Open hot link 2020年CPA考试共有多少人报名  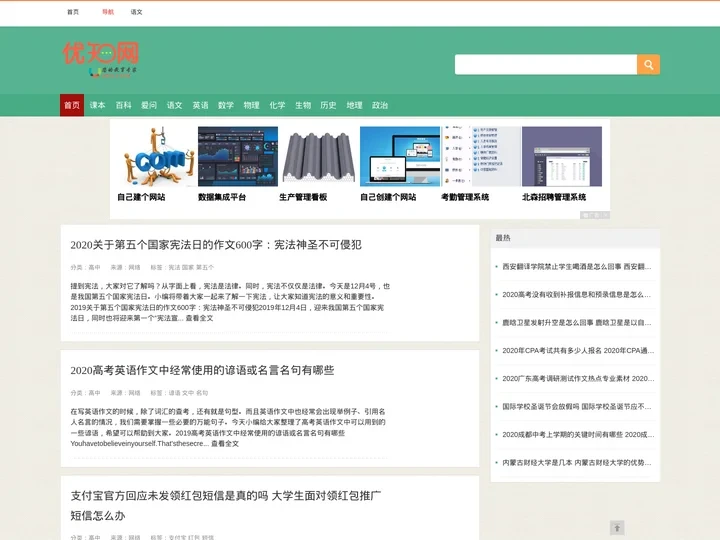[x=578, y=351]
